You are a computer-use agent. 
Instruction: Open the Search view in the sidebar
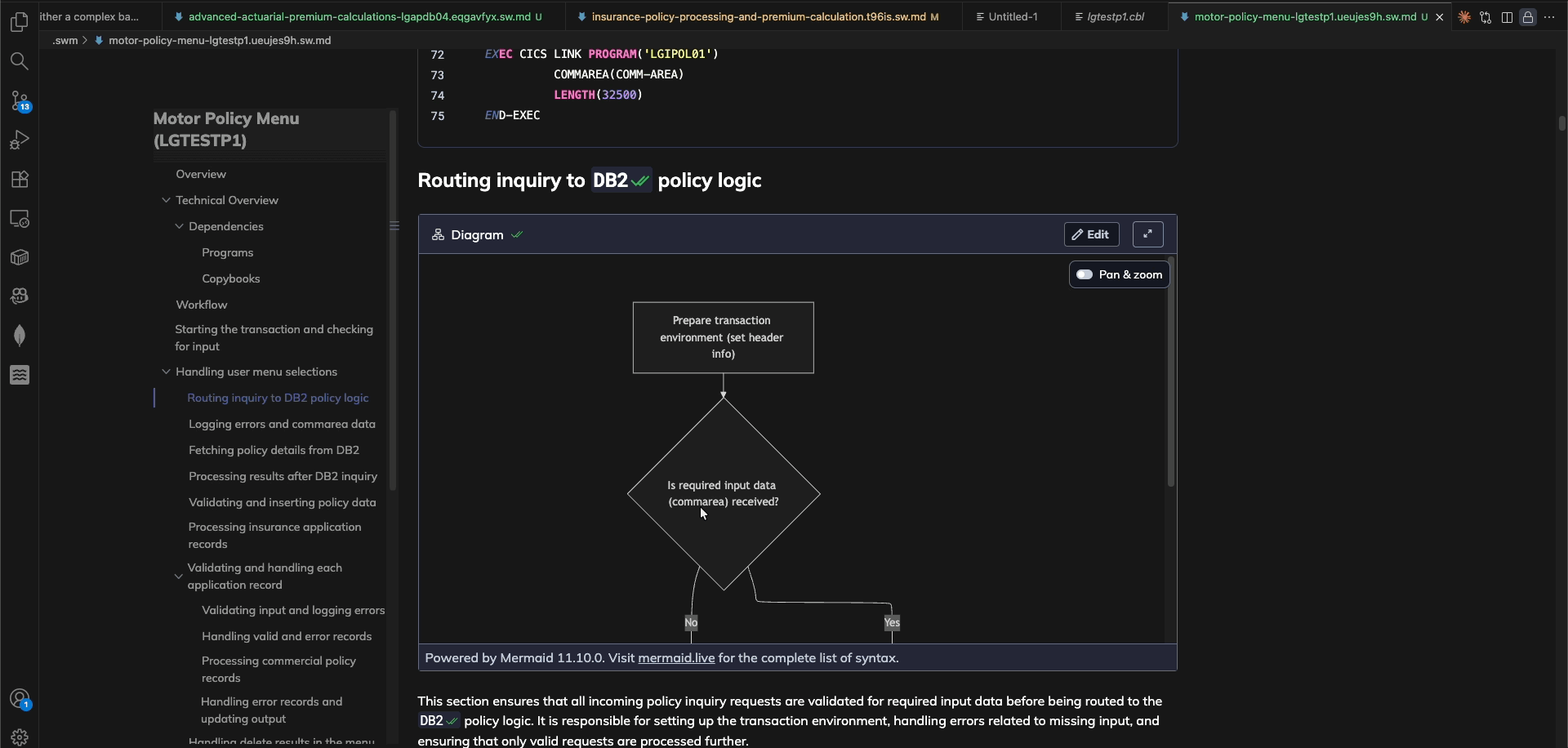click(x=20, y=60)
